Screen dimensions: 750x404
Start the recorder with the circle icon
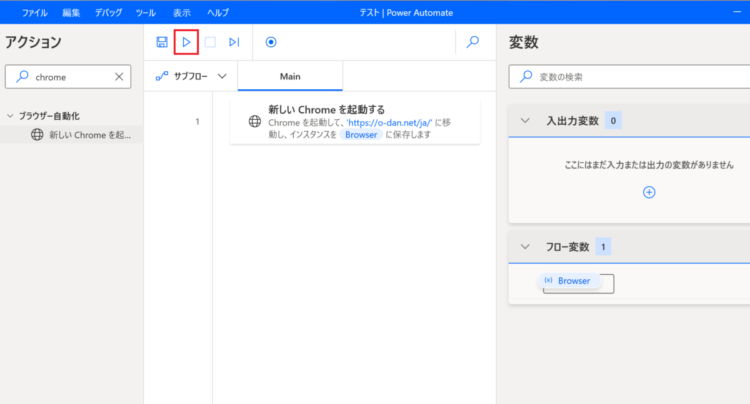[271, 42]
